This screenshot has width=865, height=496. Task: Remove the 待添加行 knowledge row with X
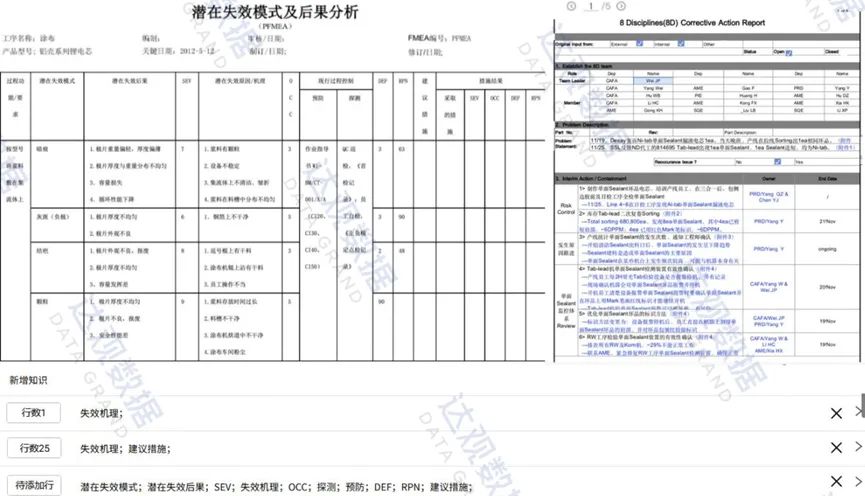coord(836,482)
